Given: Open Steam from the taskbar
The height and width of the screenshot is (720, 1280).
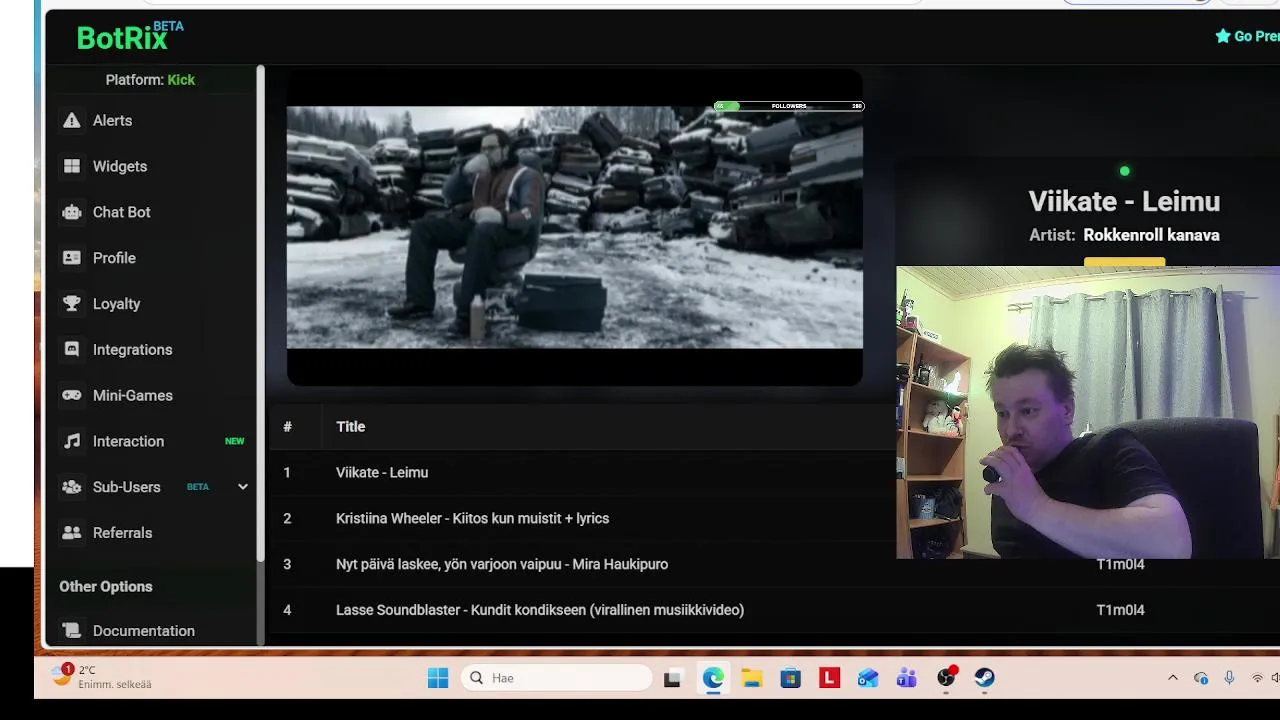Looking at the screenshot, I should (x=985, y=678).
